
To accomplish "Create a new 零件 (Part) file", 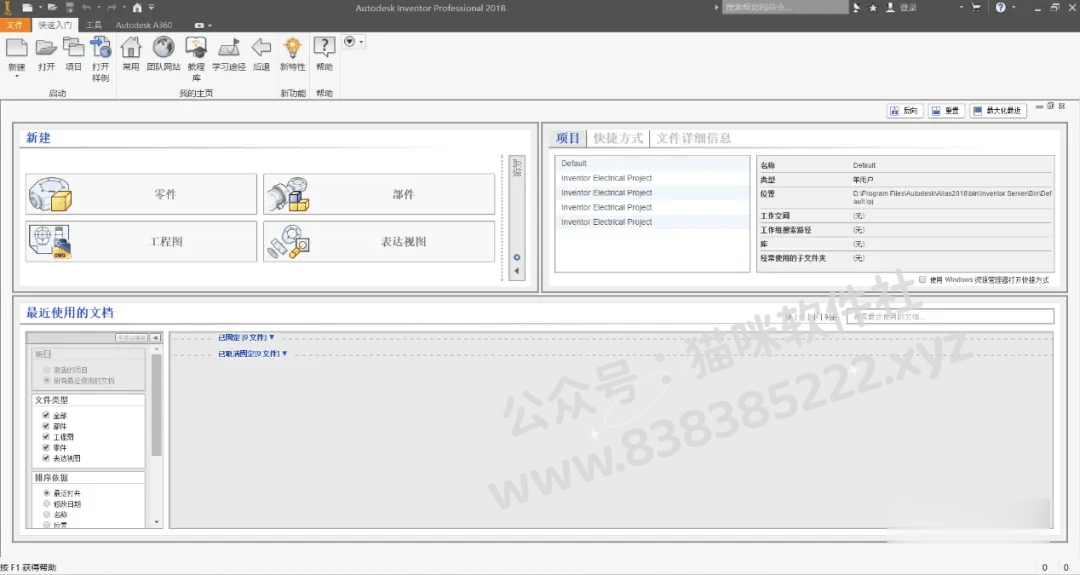I will click(141, 194).
